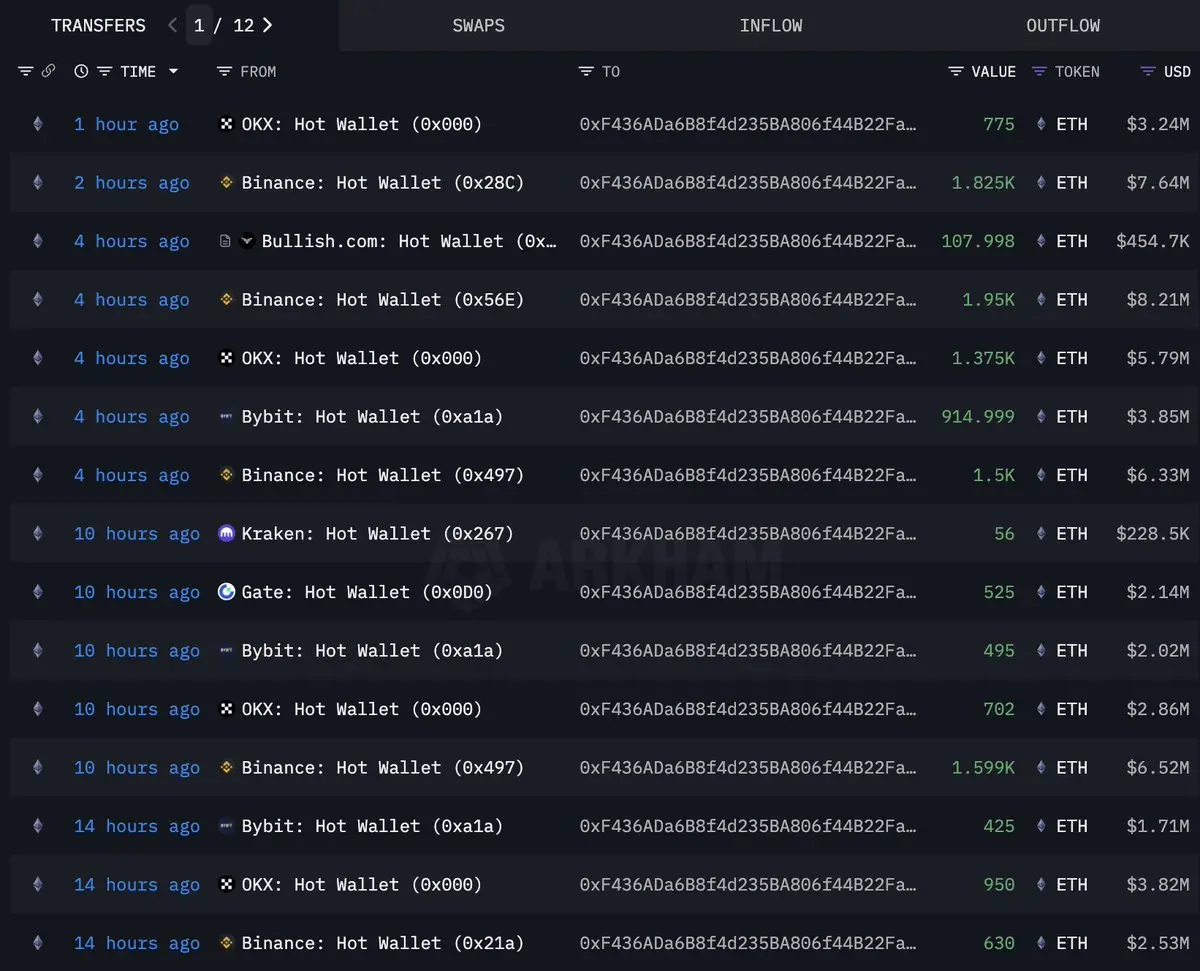This screenshot has height=971, width=1200.
Task: Open the '2 hours ago' transaction link
Action: [x=131, y=182]
